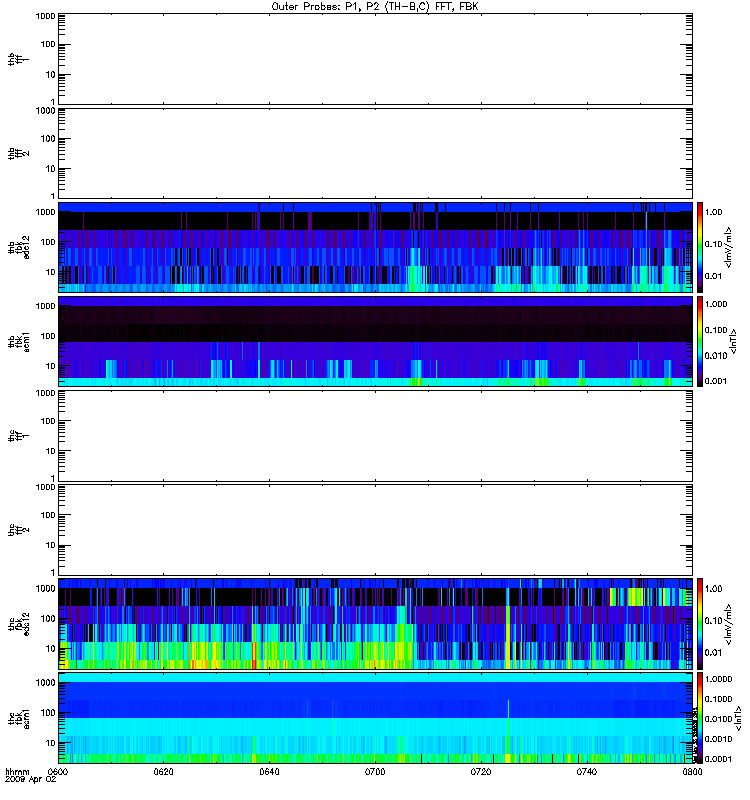The image size is (750, 800).
Task: Click the 1.000 value on thb scm1 color scale
Action: click(x=716, y=304)
